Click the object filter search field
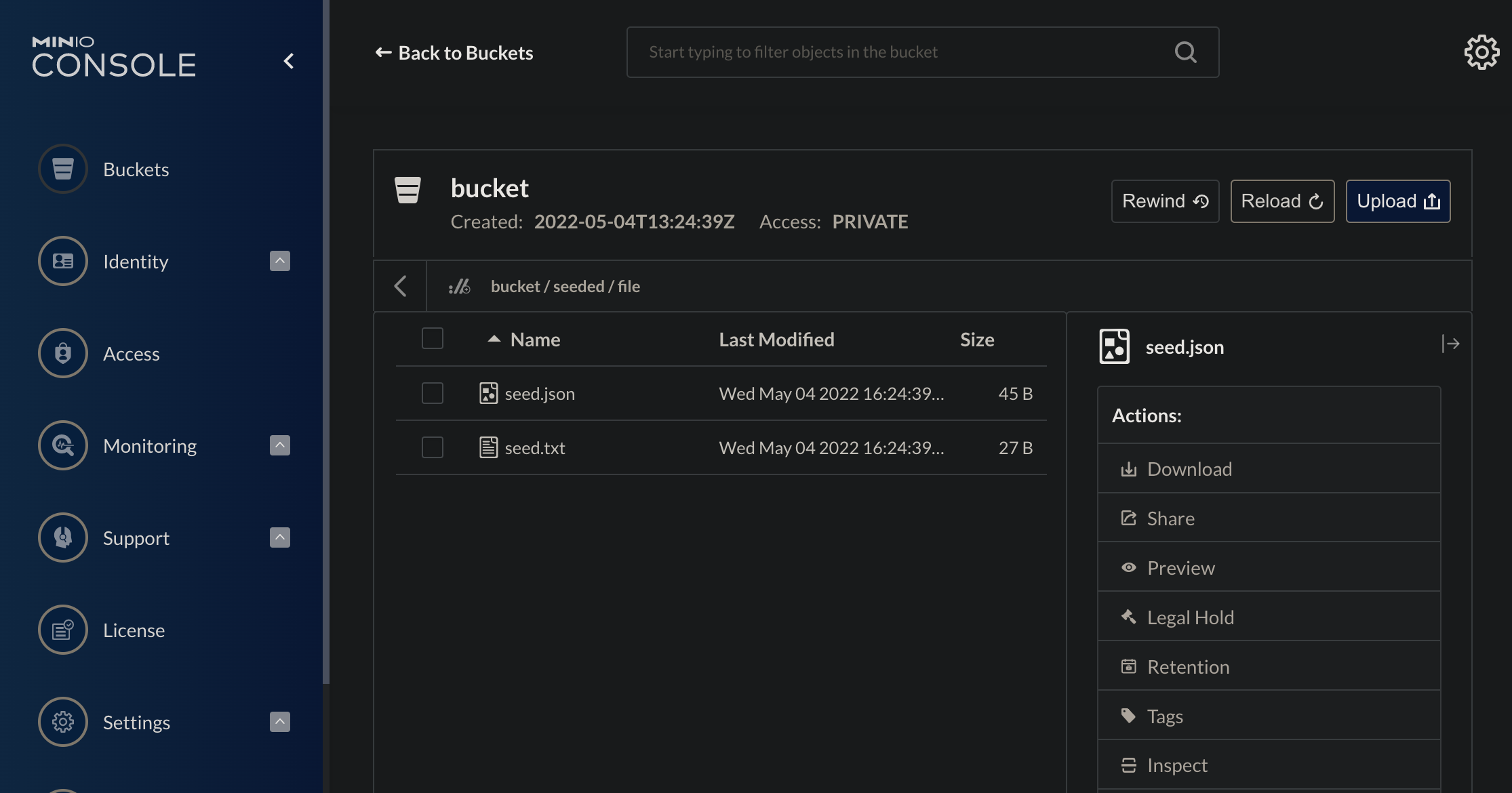1512x793 pixels. pyautogui.click(x=902, y=52)
